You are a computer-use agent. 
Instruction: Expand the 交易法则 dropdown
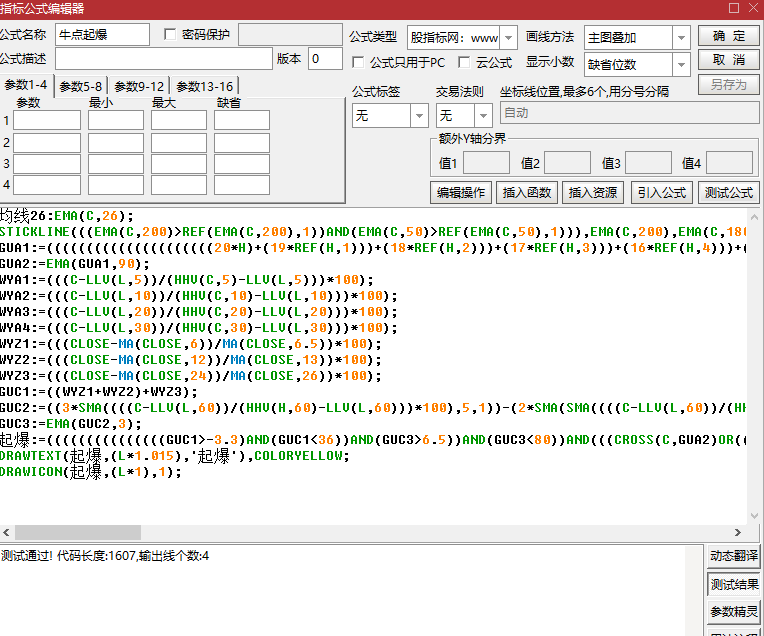483,116
